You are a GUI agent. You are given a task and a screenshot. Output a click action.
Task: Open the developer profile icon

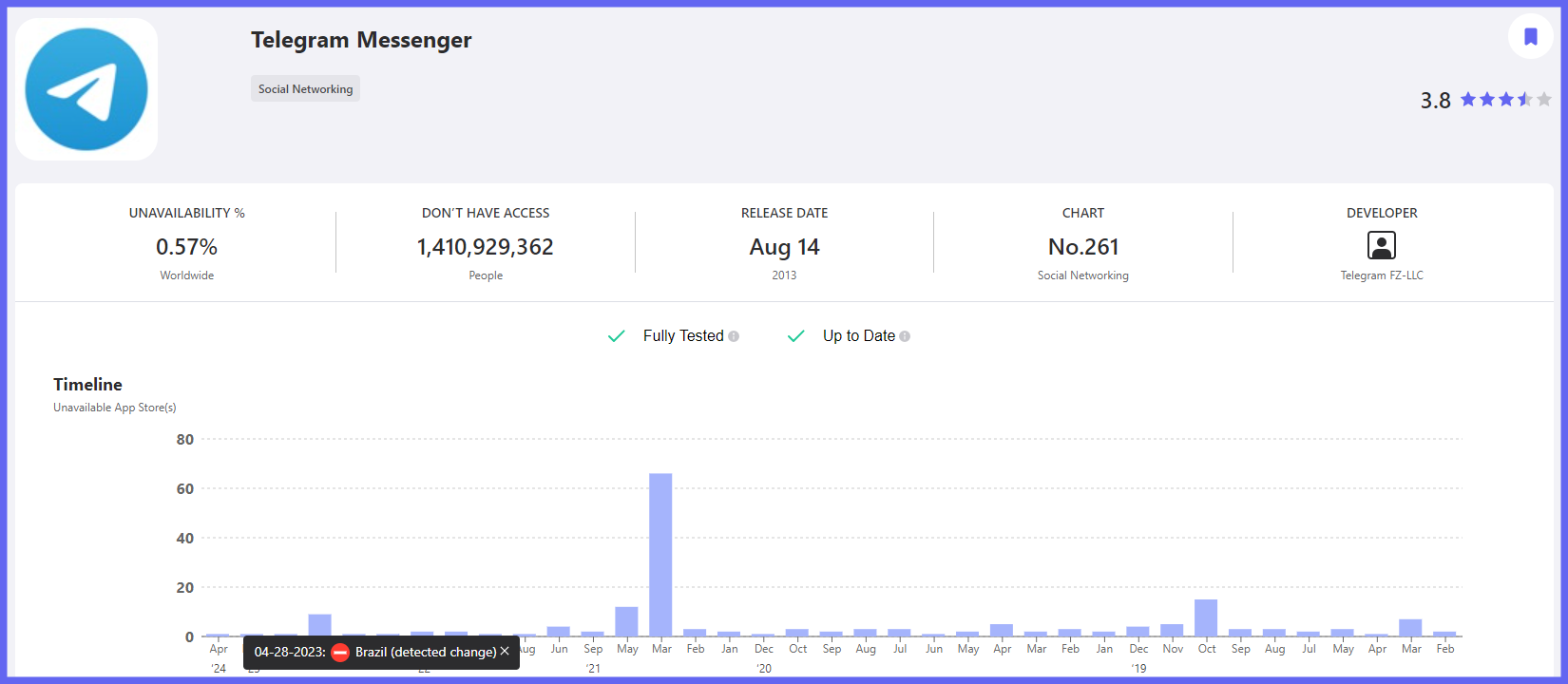point(1381,245)
